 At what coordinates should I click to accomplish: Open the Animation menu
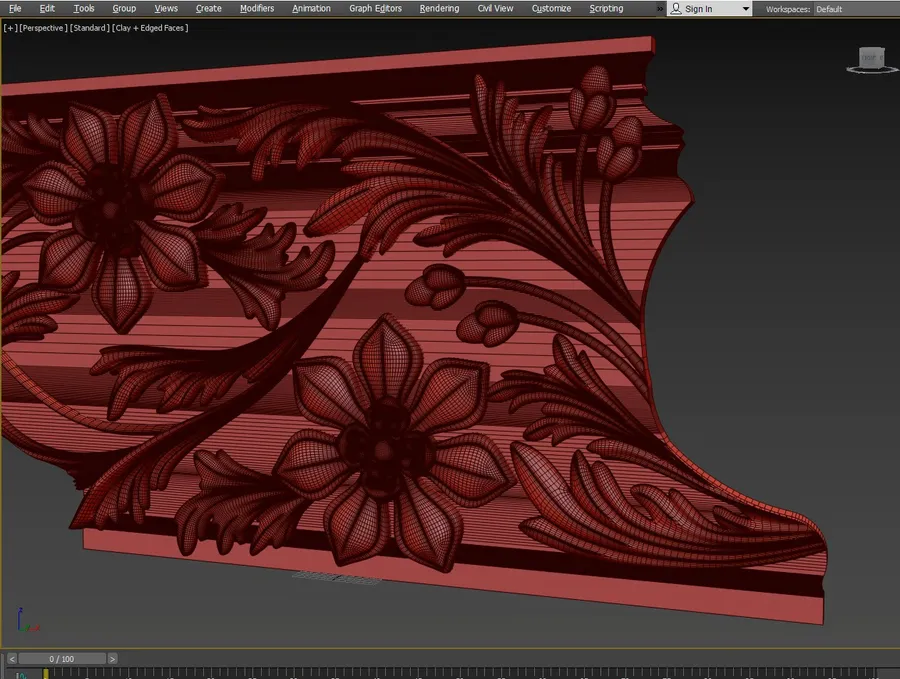click(311, 9)
